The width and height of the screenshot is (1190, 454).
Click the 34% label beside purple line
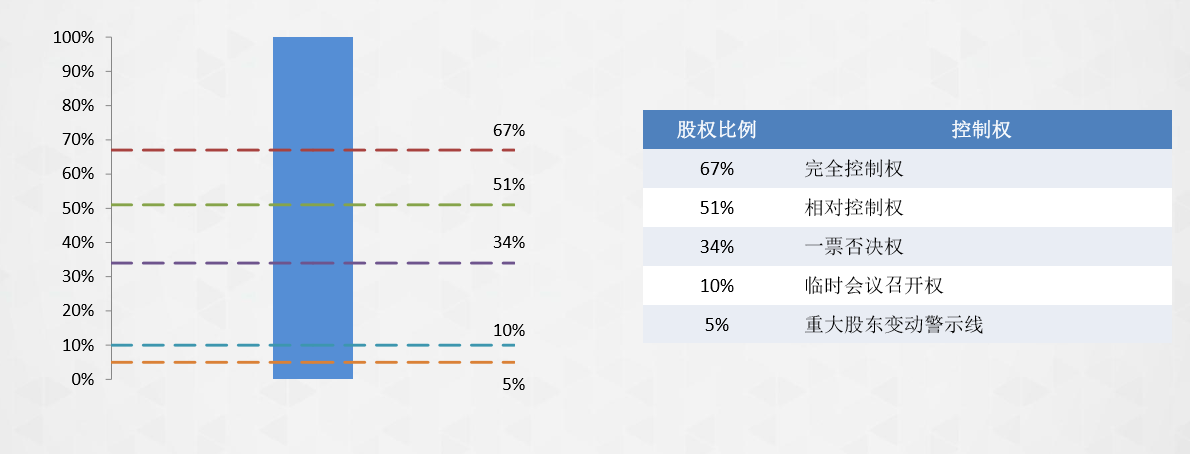508,243
